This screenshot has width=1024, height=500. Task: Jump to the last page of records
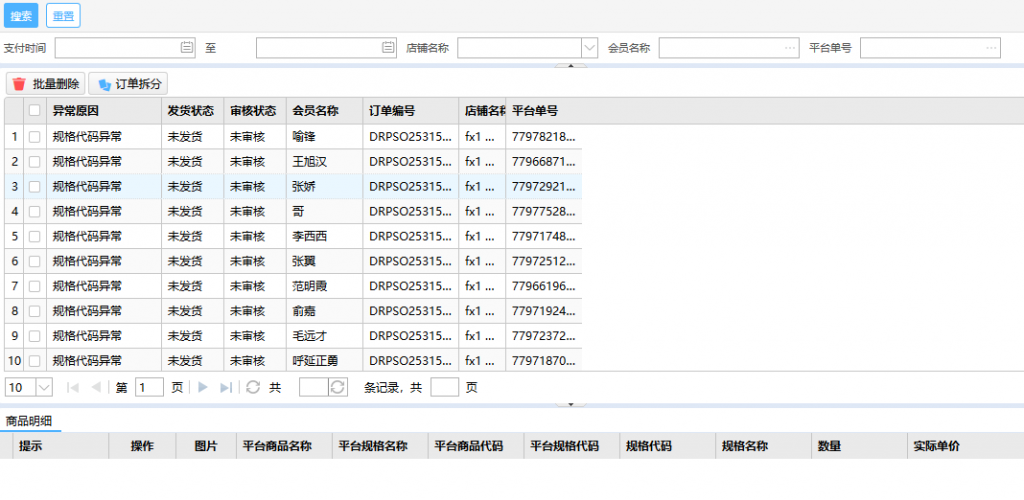pyautogui.click(x=226, y=387)
